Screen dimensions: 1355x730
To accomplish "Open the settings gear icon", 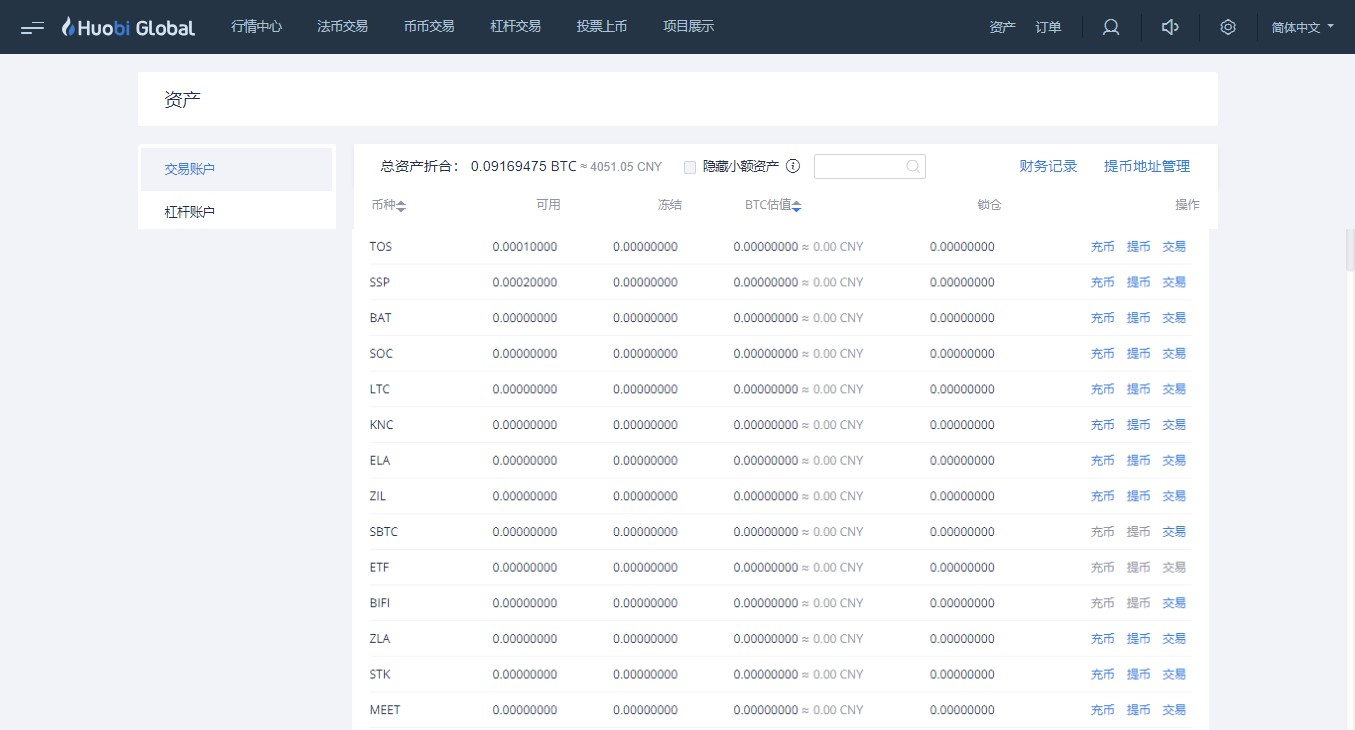I will click(1228, 27).
